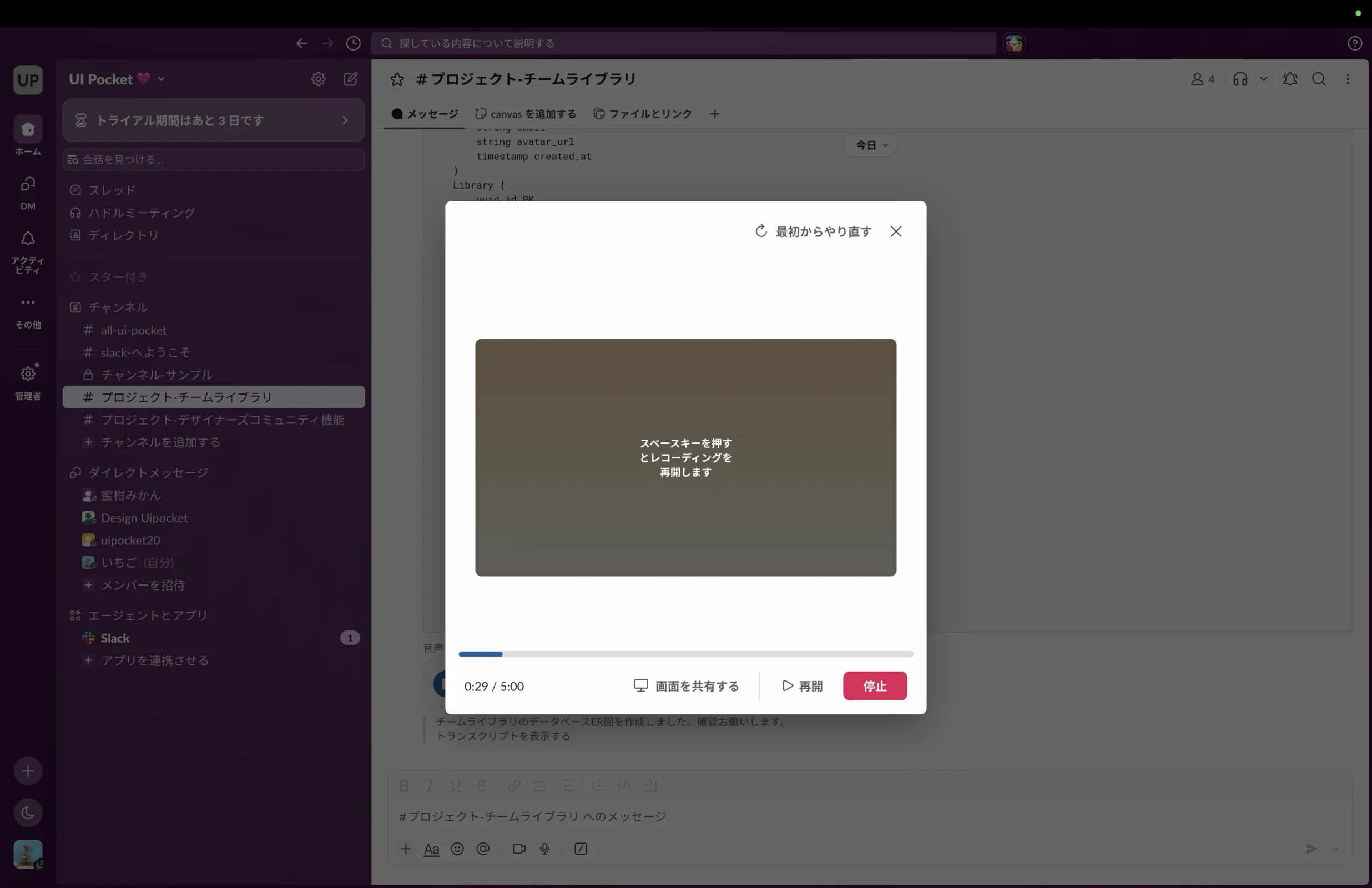Viewport: 1372px width, 888px height.
Task: Toggle dark mode moon icon
Action: tap(28, 813)
